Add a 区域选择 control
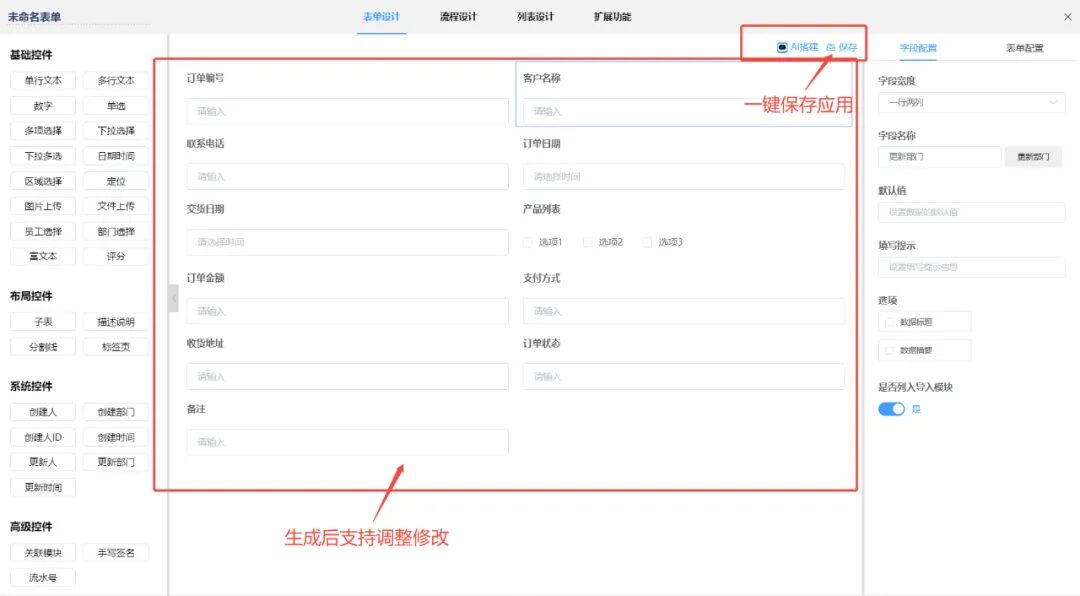The height and width of the screenshot is (596, 1080). [x=43, y=181]
